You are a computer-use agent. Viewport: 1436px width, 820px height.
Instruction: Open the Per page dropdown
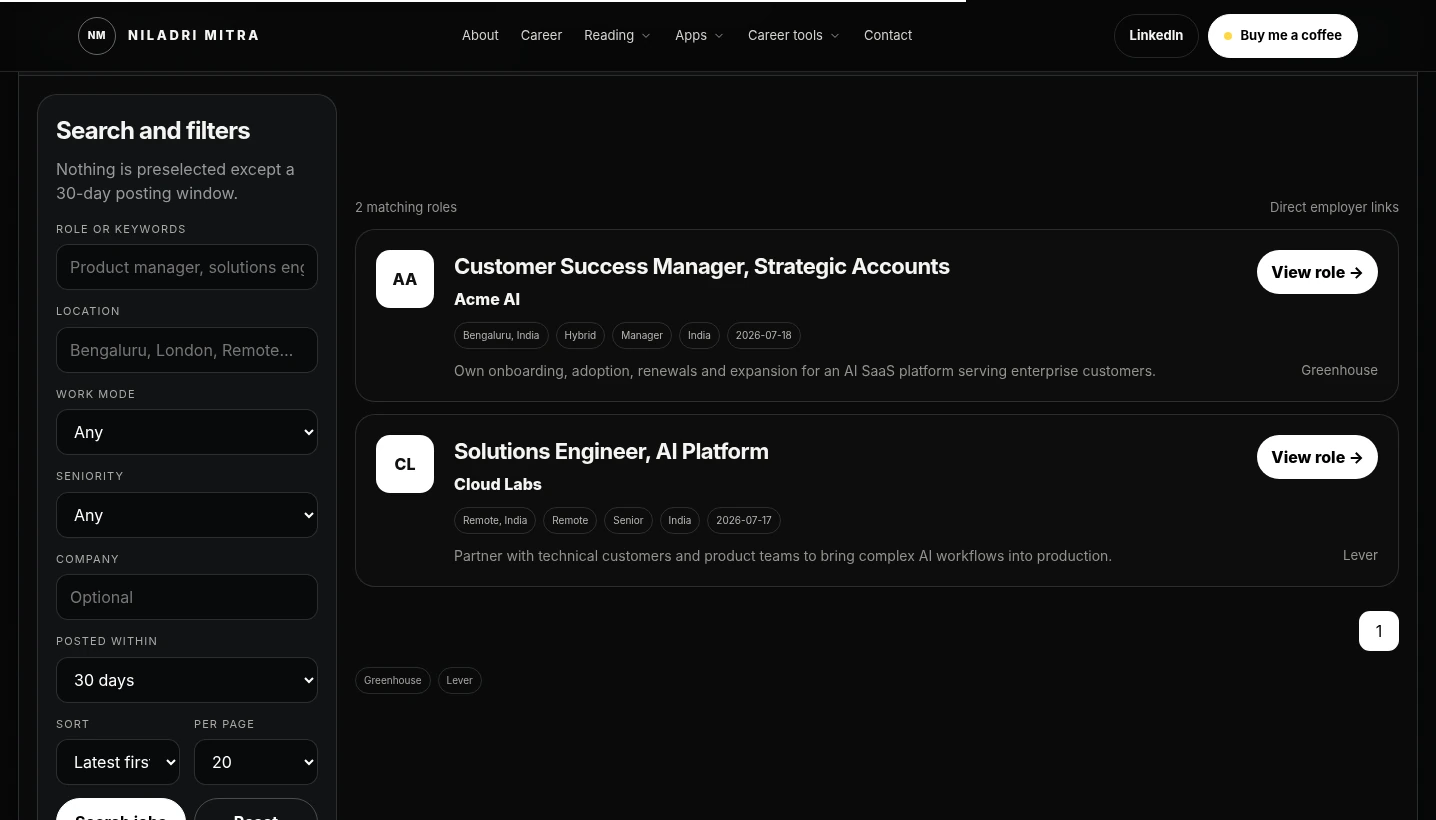[x=256, y=762]
